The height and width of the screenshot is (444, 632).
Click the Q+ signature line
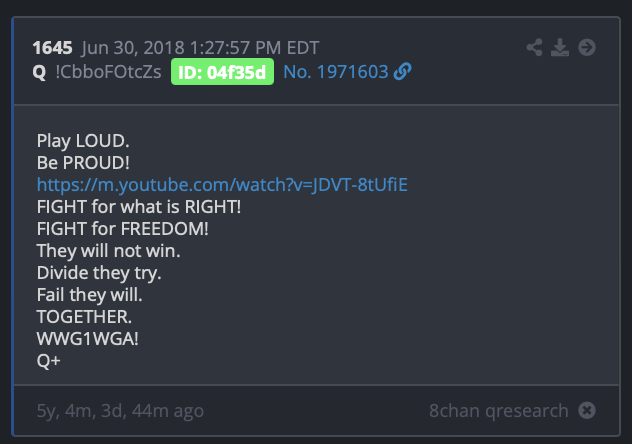(x=48, y=361)
